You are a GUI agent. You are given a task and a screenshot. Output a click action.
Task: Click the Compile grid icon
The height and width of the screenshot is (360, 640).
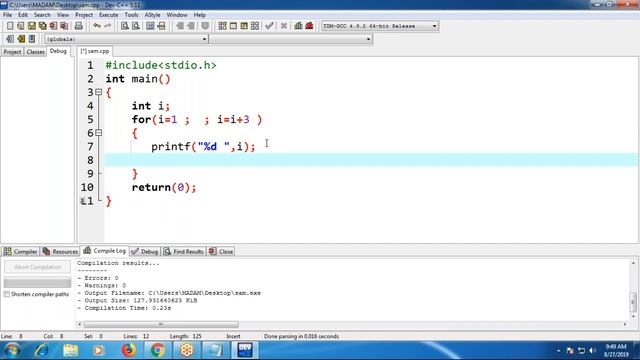[x=222, y=26]
